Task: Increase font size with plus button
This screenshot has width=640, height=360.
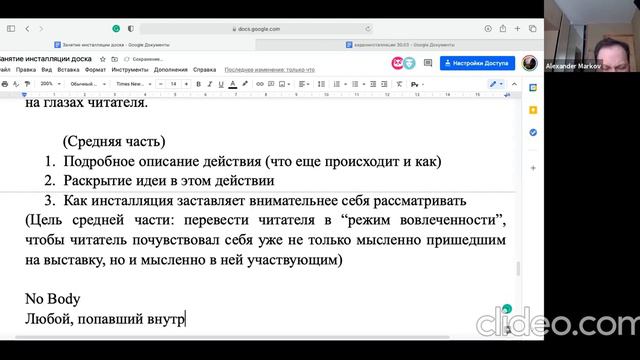Action: (x=186, y=84)
